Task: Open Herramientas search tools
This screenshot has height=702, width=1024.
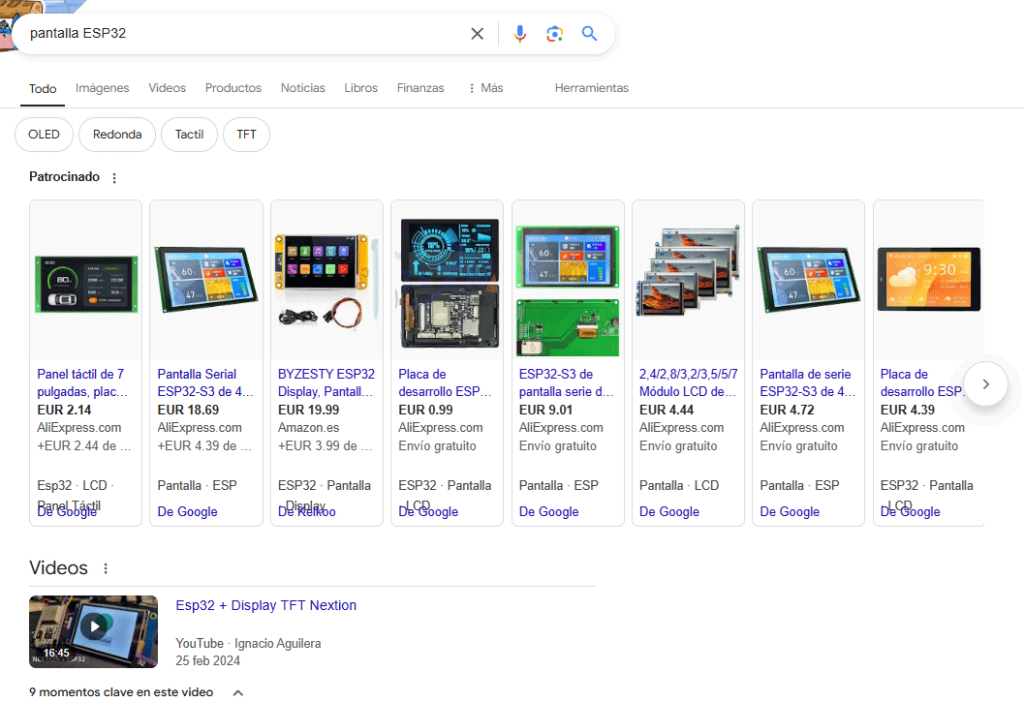Action: pos(591,88)
